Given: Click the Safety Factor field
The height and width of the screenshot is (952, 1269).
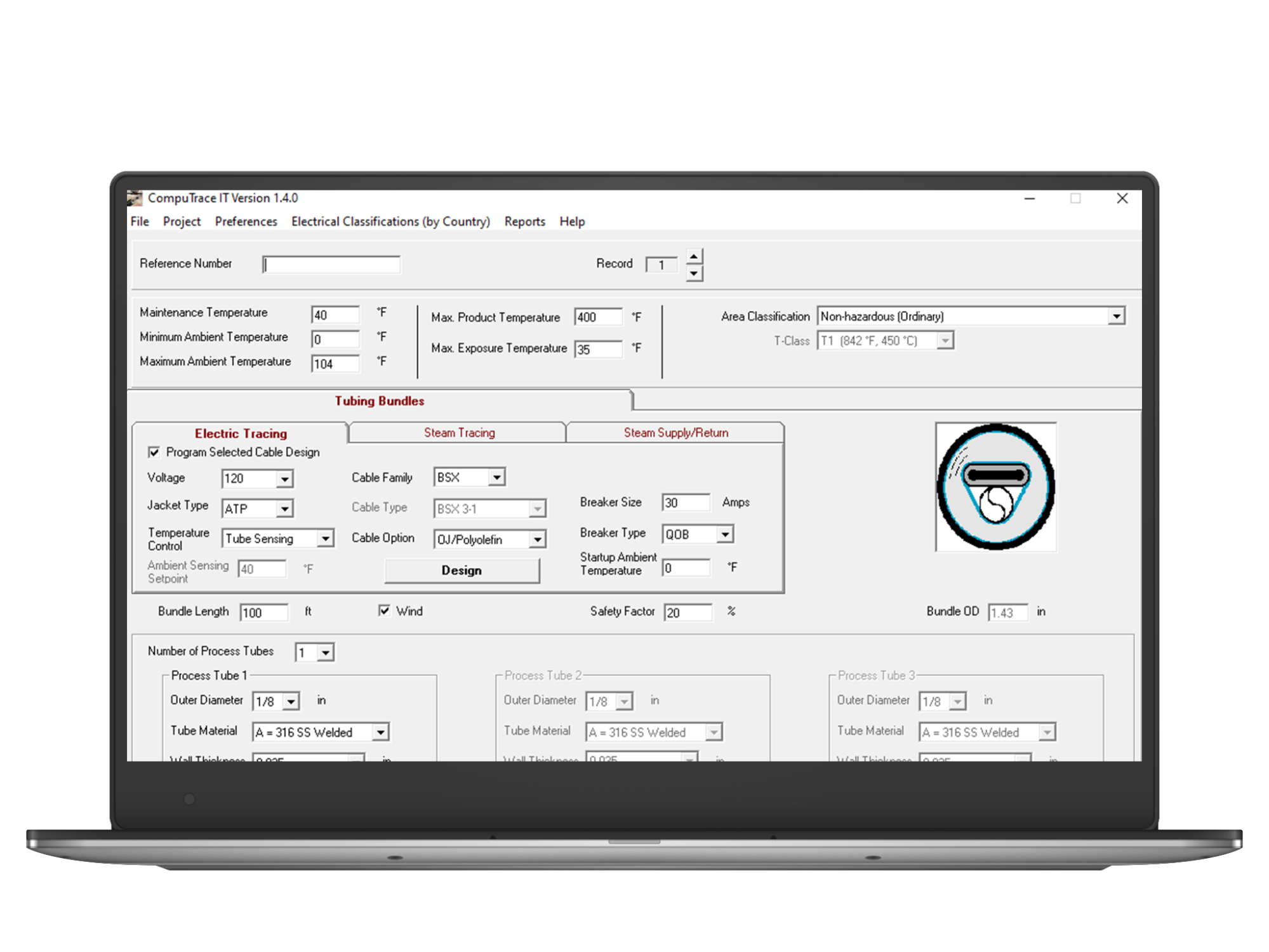Looking at the screenshot, I should (688, 612).
